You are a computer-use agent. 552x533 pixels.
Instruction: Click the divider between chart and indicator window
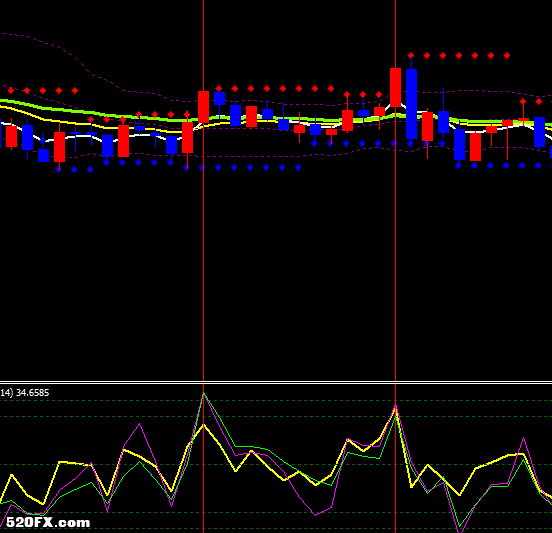[276, 382]
